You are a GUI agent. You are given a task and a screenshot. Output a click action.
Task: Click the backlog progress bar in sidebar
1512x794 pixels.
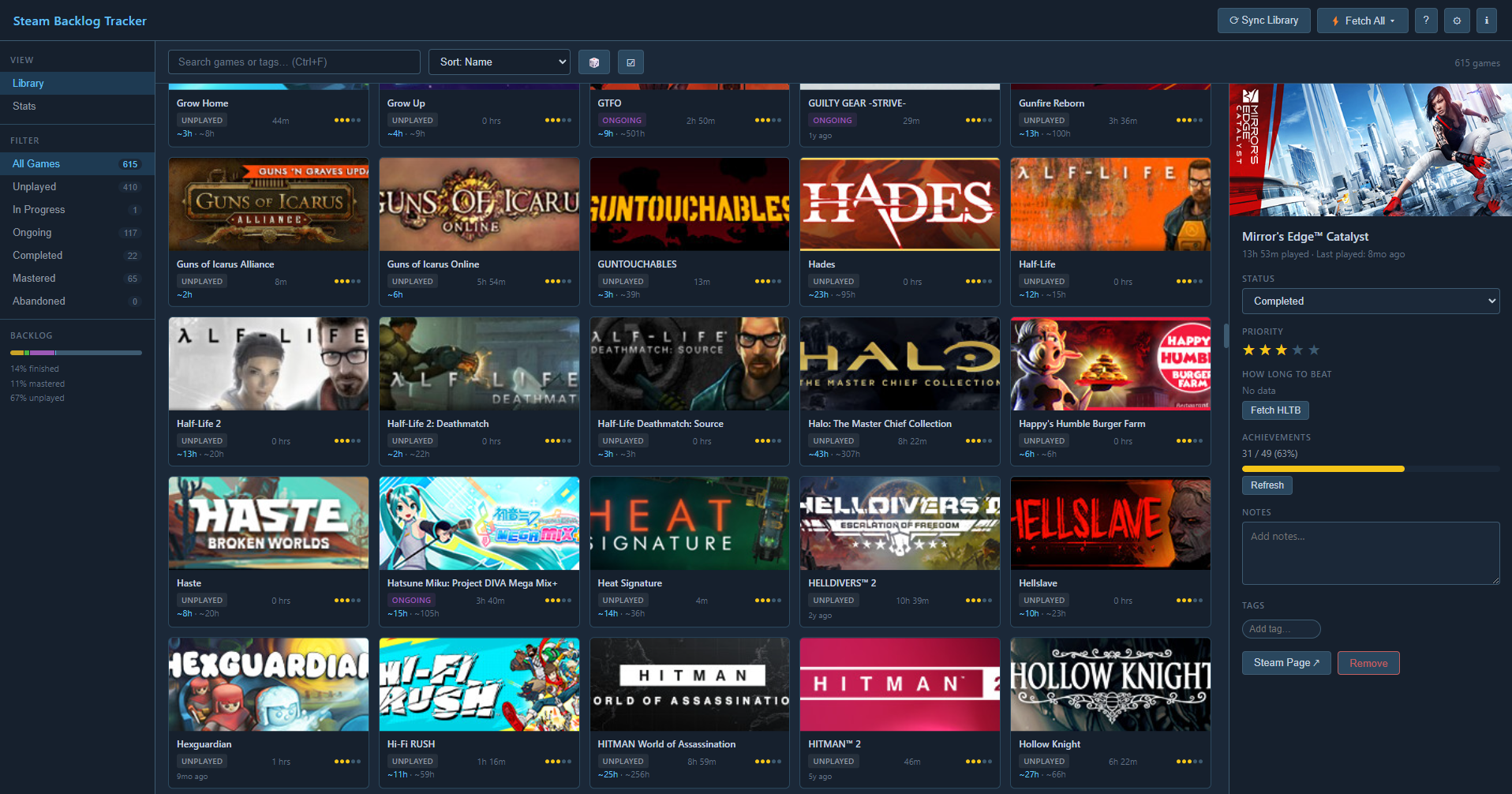click(76, 353)
